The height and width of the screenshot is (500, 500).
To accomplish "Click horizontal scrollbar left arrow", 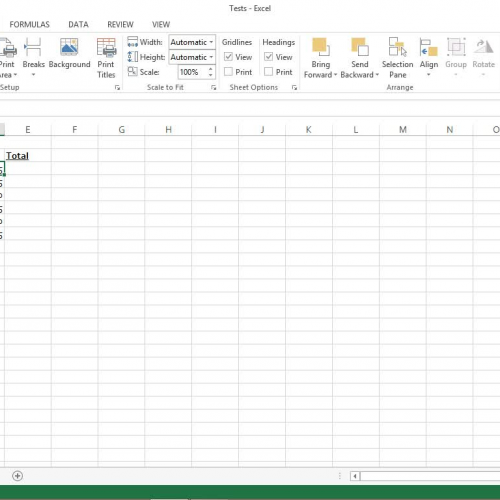I will click(355, 476).
